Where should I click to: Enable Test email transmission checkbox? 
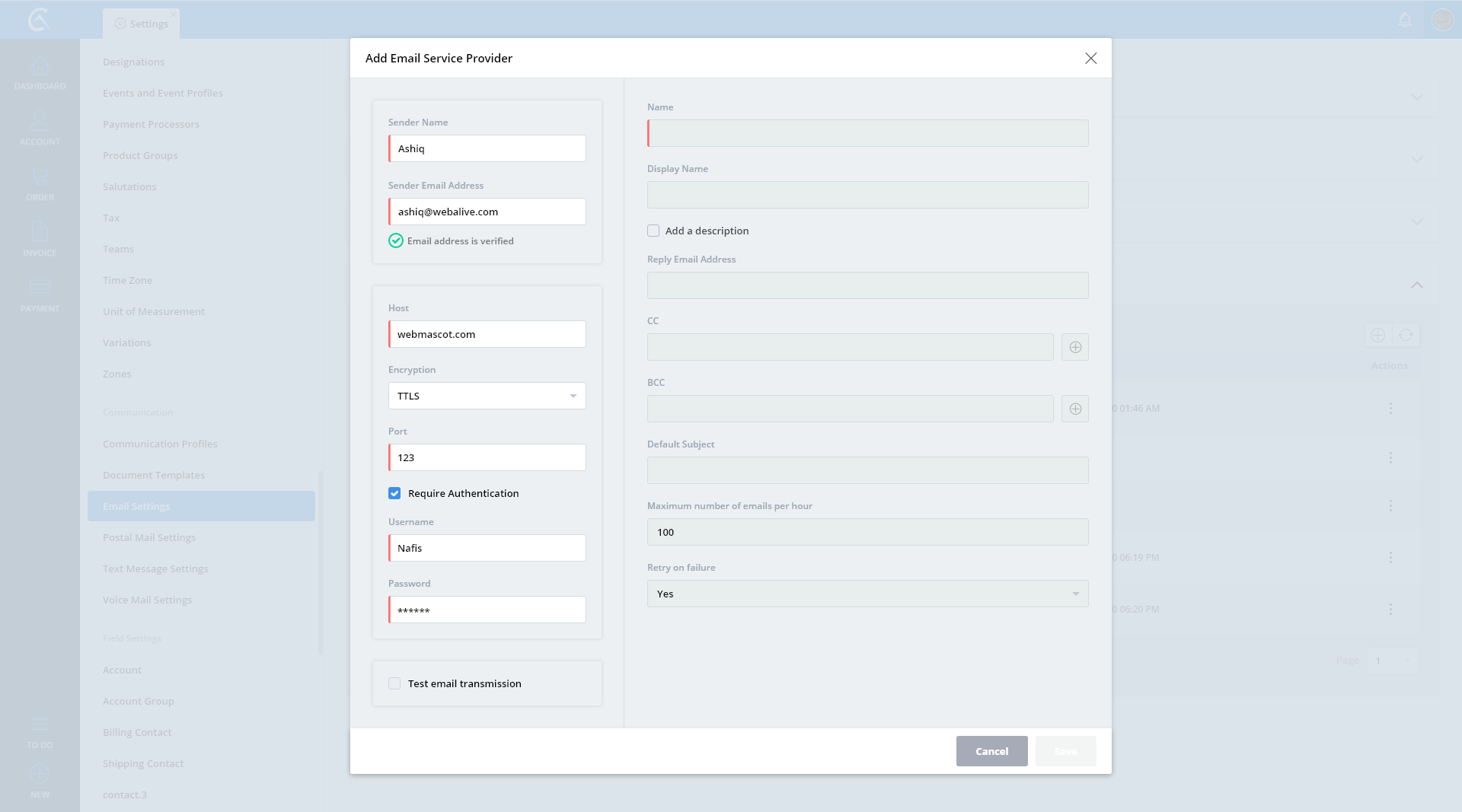pos(394,683)
